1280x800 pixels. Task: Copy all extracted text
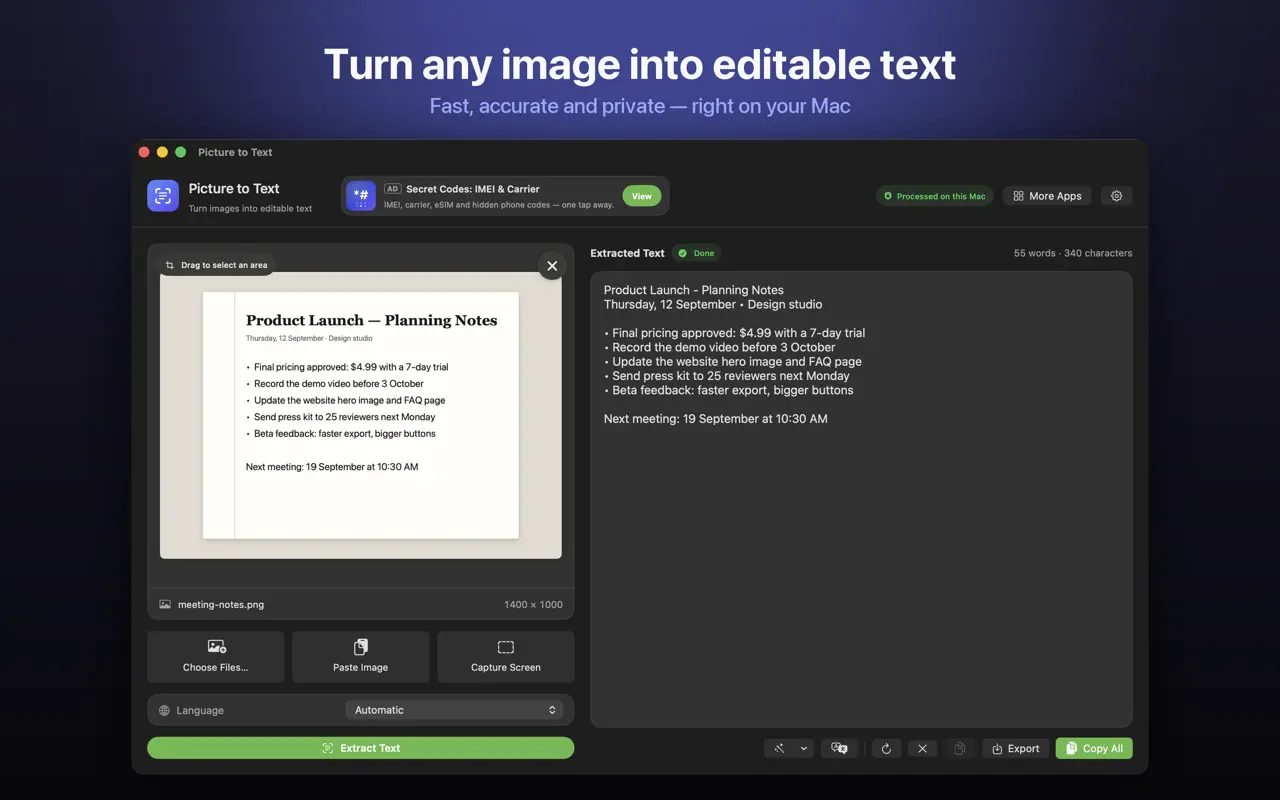(1094, 748)
